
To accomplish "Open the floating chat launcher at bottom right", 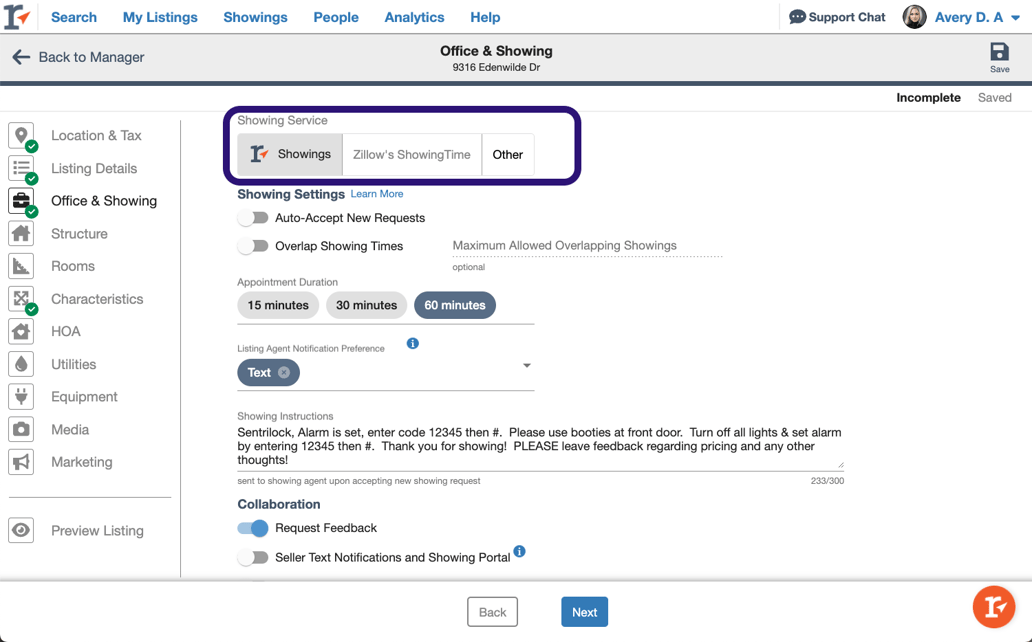I will point(993,607).
